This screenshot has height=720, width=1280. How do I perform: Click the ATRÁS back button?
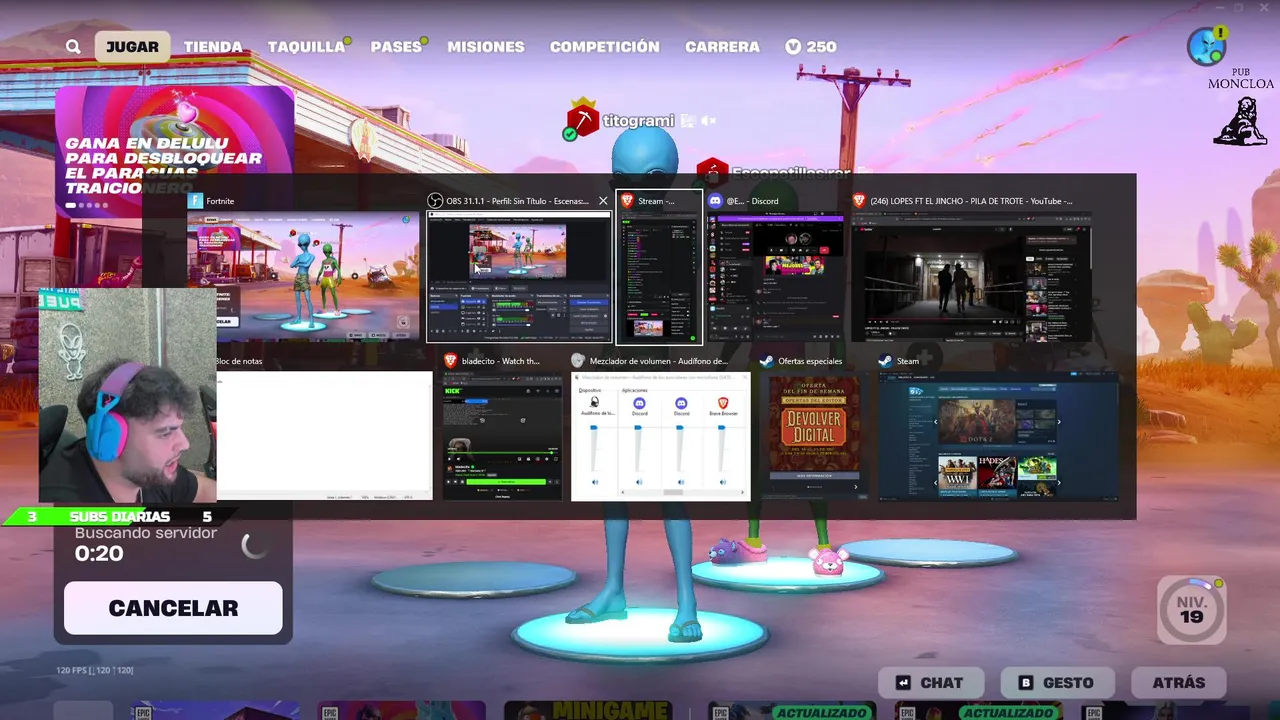pos(1179,683)
